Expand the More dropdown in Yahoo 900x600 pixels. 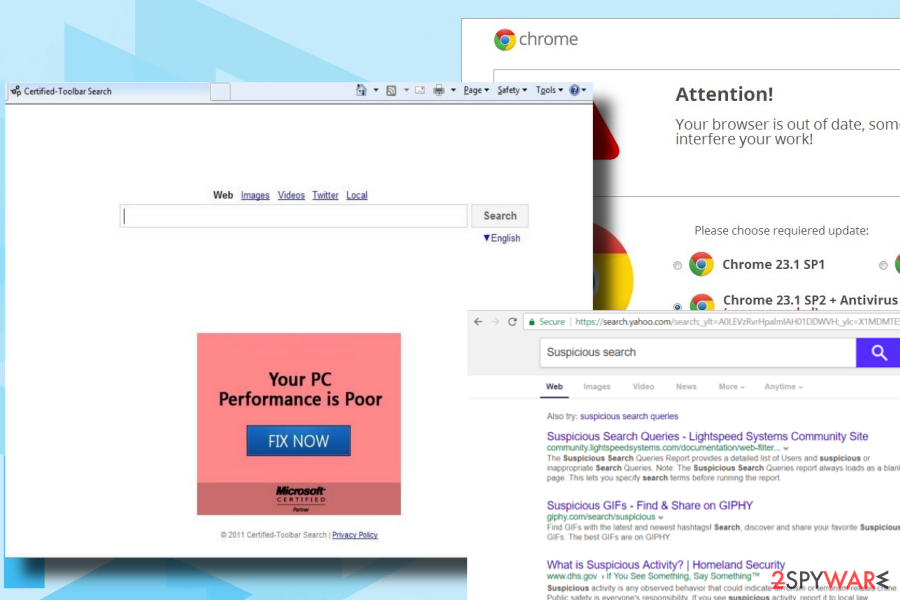pyautogui.click(x=731, y=387)
